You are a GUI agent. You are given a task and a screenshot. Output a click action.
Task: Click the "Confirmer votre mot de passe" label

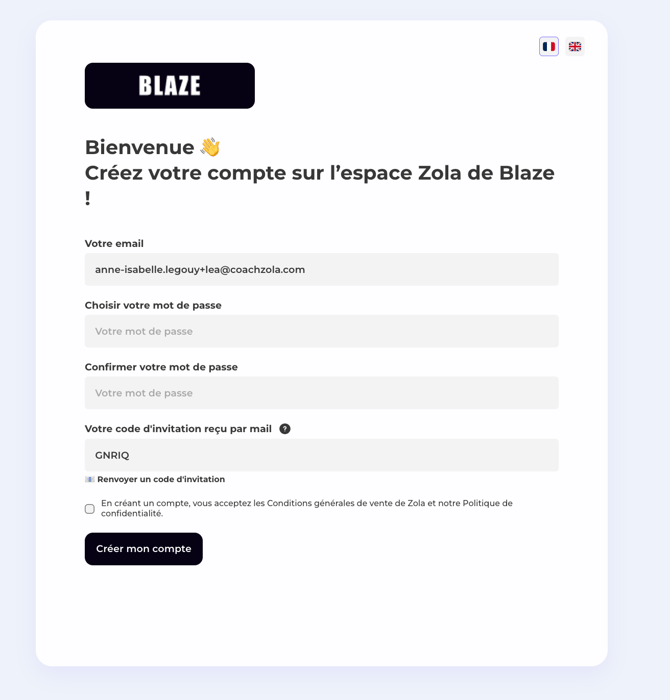pos(161,367)
